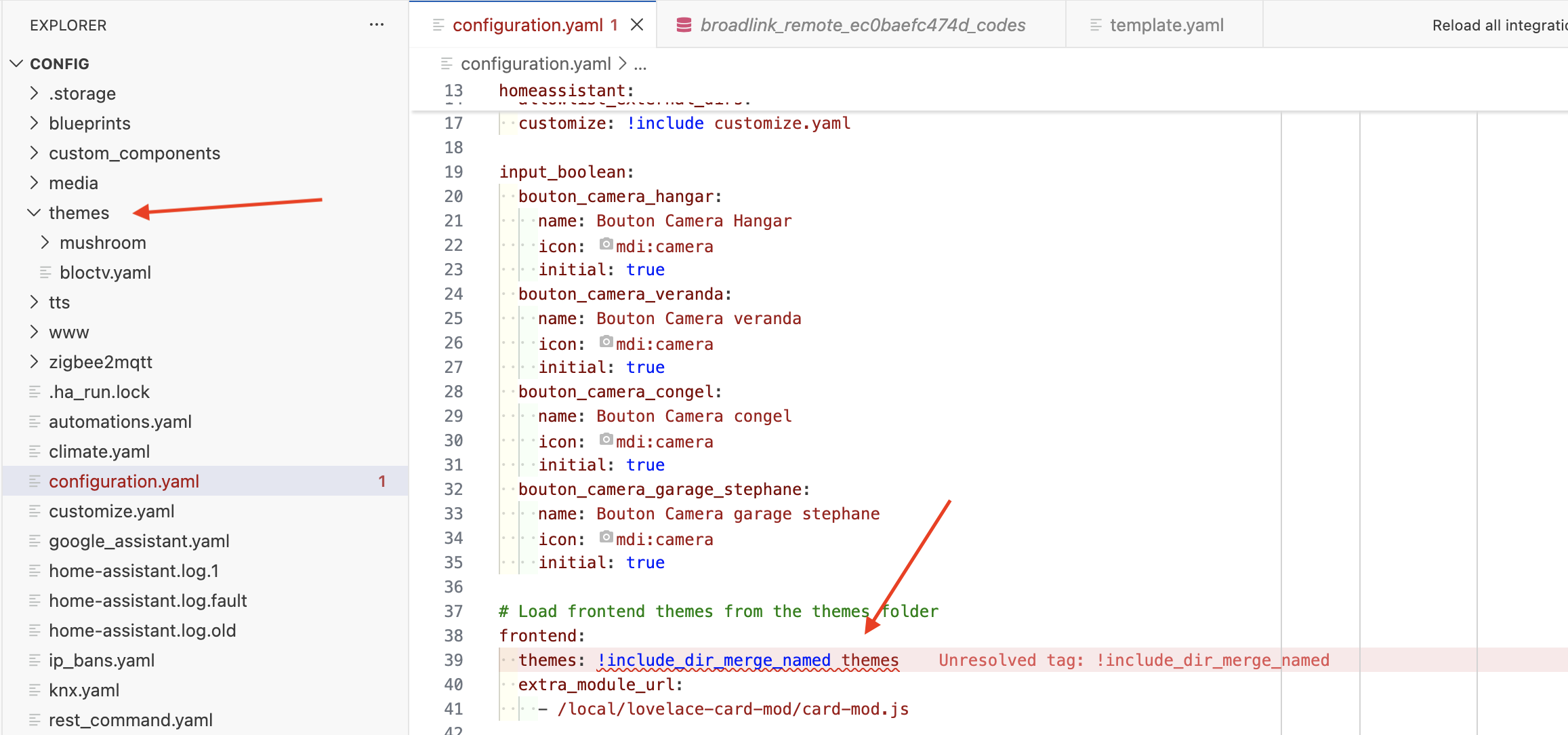Click the template.yaml tab file icon

(1095, 25)
